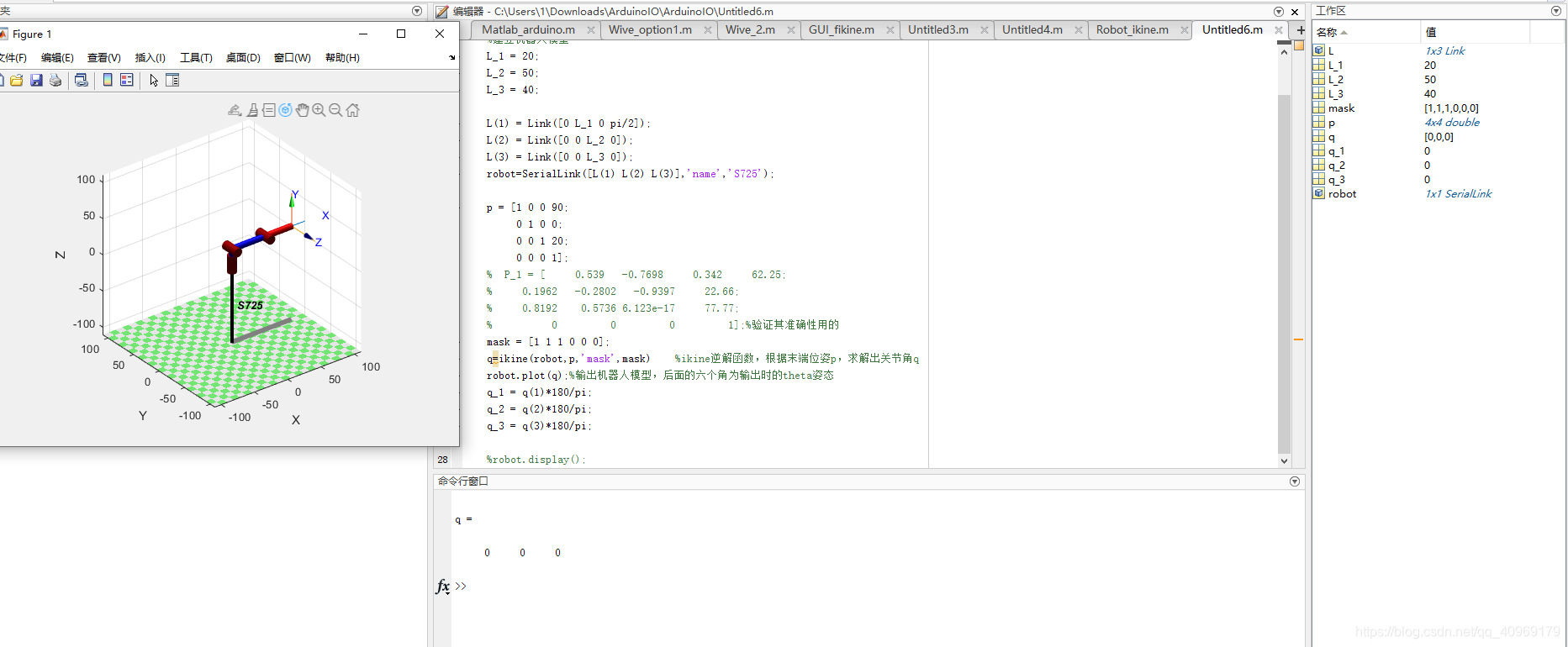
Task: Enable the data tips tool above the plot
Action: click(x=269, y=110)
